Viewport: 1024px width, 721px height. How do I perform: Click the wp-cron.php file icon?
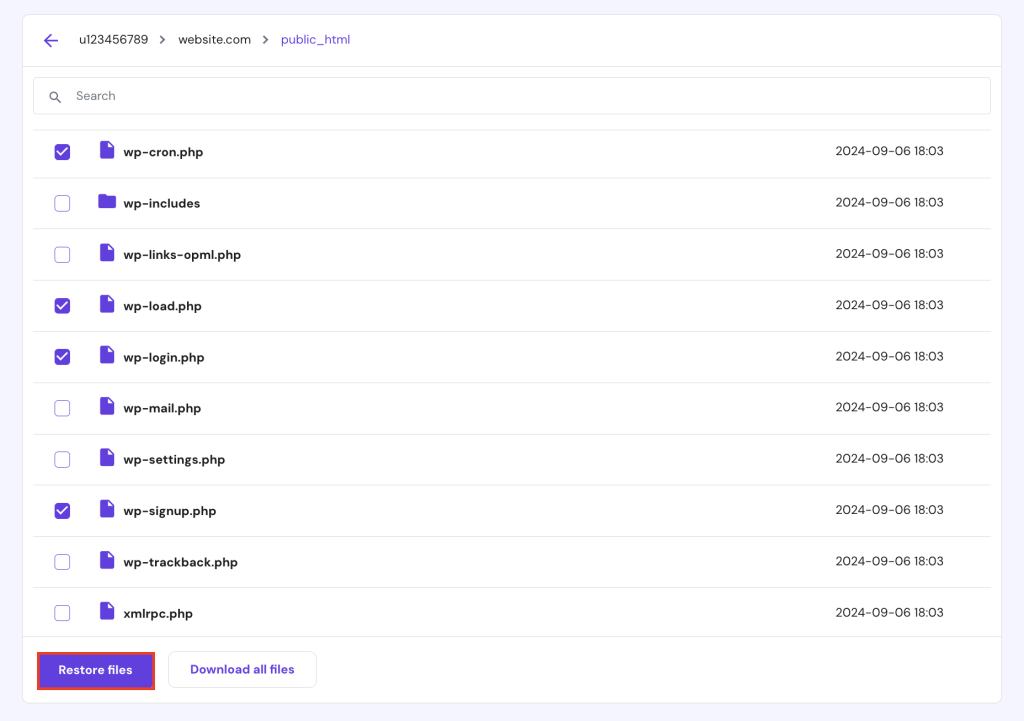point(107,151)
